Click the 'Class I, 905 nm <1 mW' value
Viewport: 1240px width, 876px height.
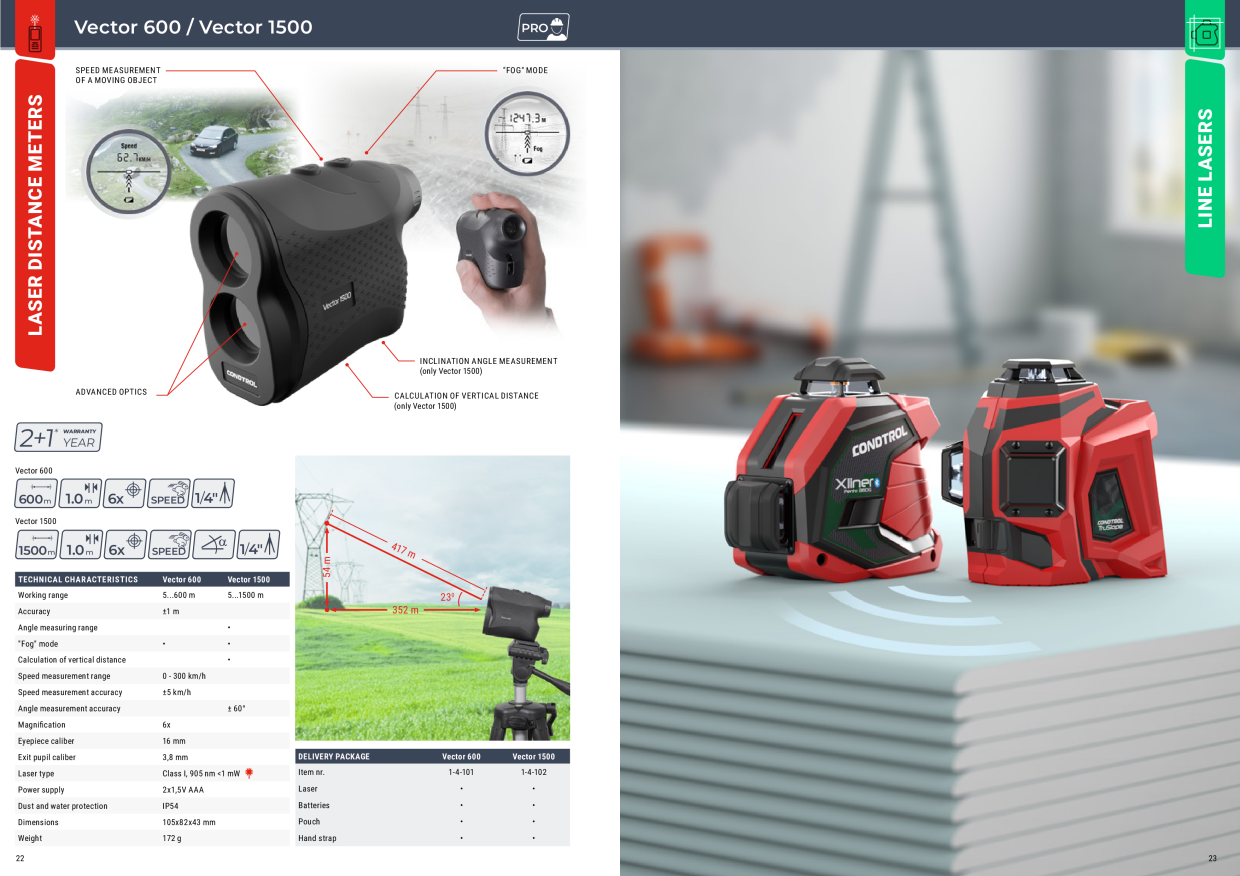point(201,774)
